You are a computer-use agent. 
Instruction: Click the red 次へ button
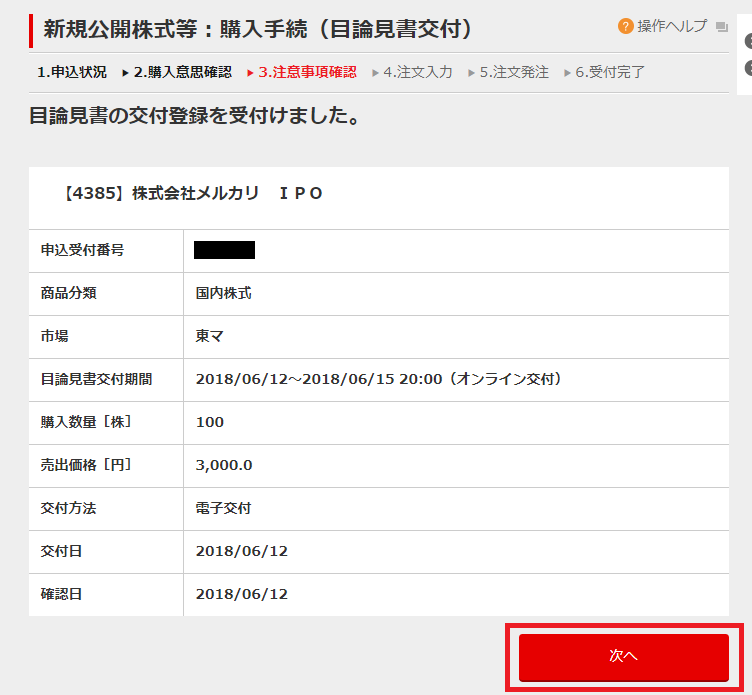pyautogui.click(x=623, y=657)
